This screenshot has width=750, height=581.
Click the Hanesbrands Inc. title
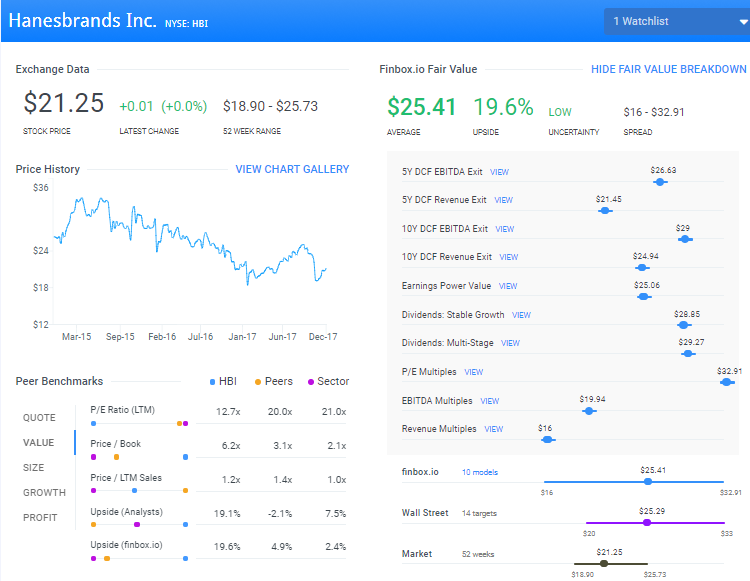pos(82,21)
